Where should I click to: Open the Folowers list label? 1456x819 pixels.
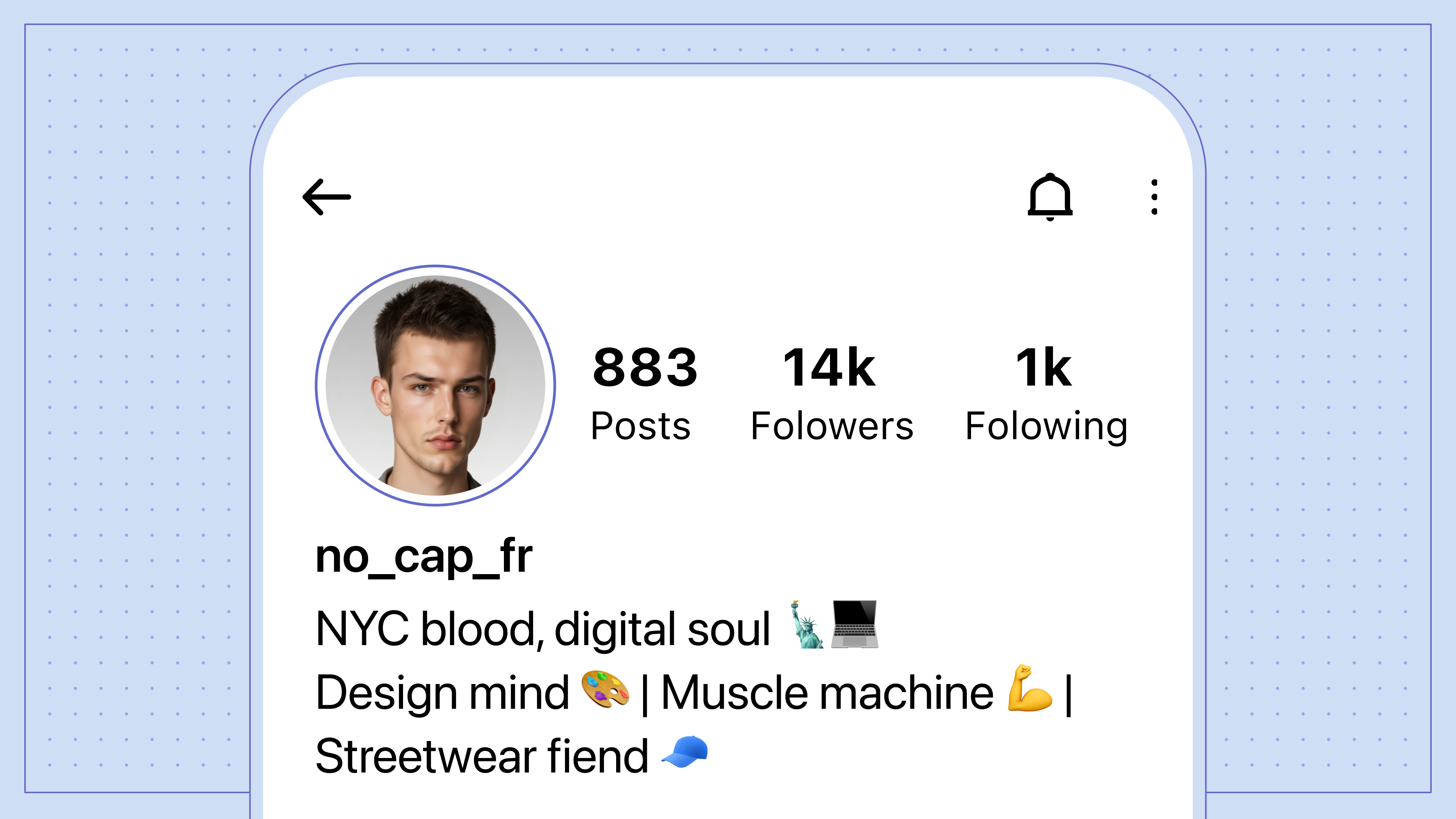click(x=832, y=426)
